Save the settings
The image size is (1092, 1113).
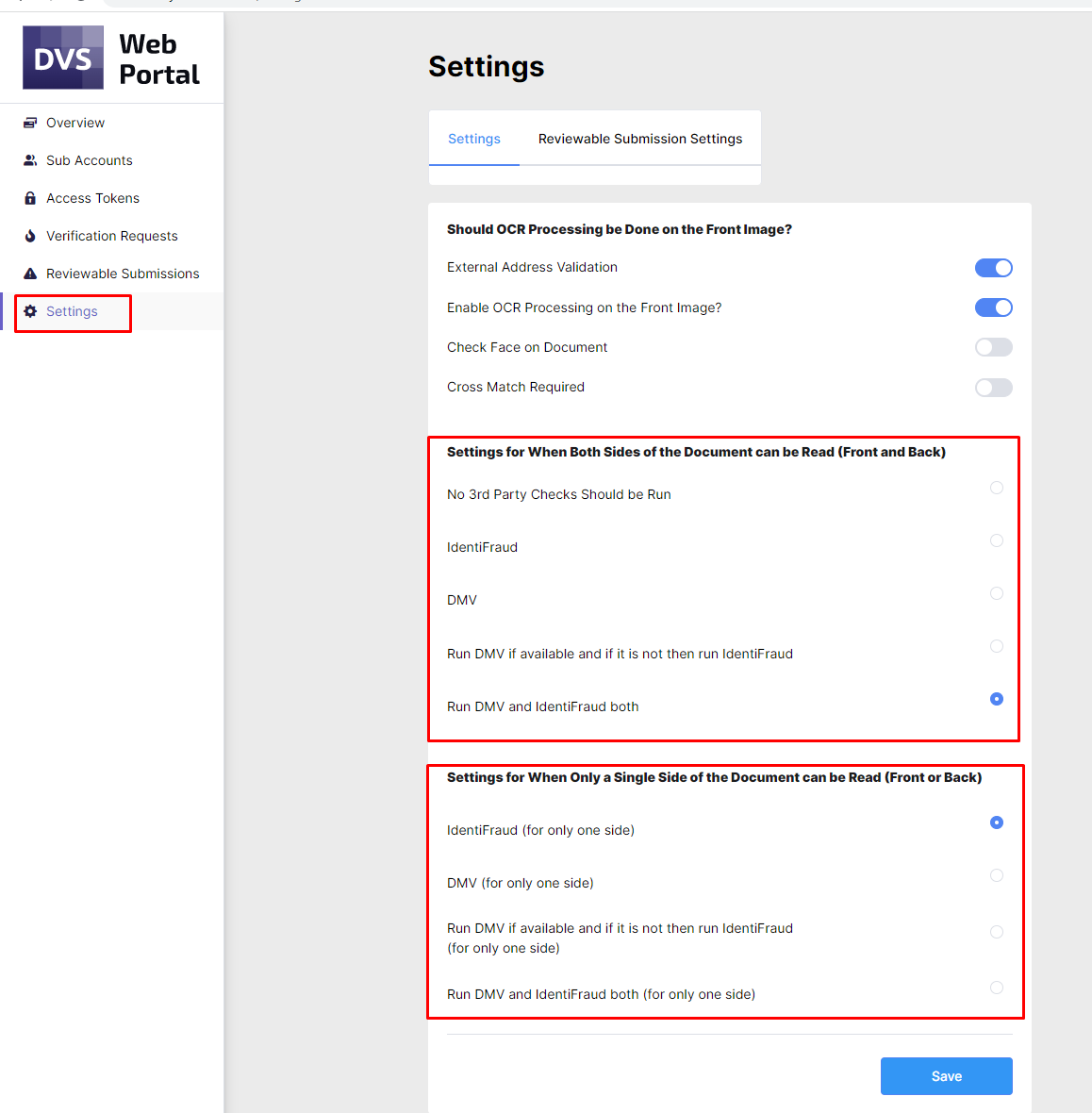(947, 1076)
